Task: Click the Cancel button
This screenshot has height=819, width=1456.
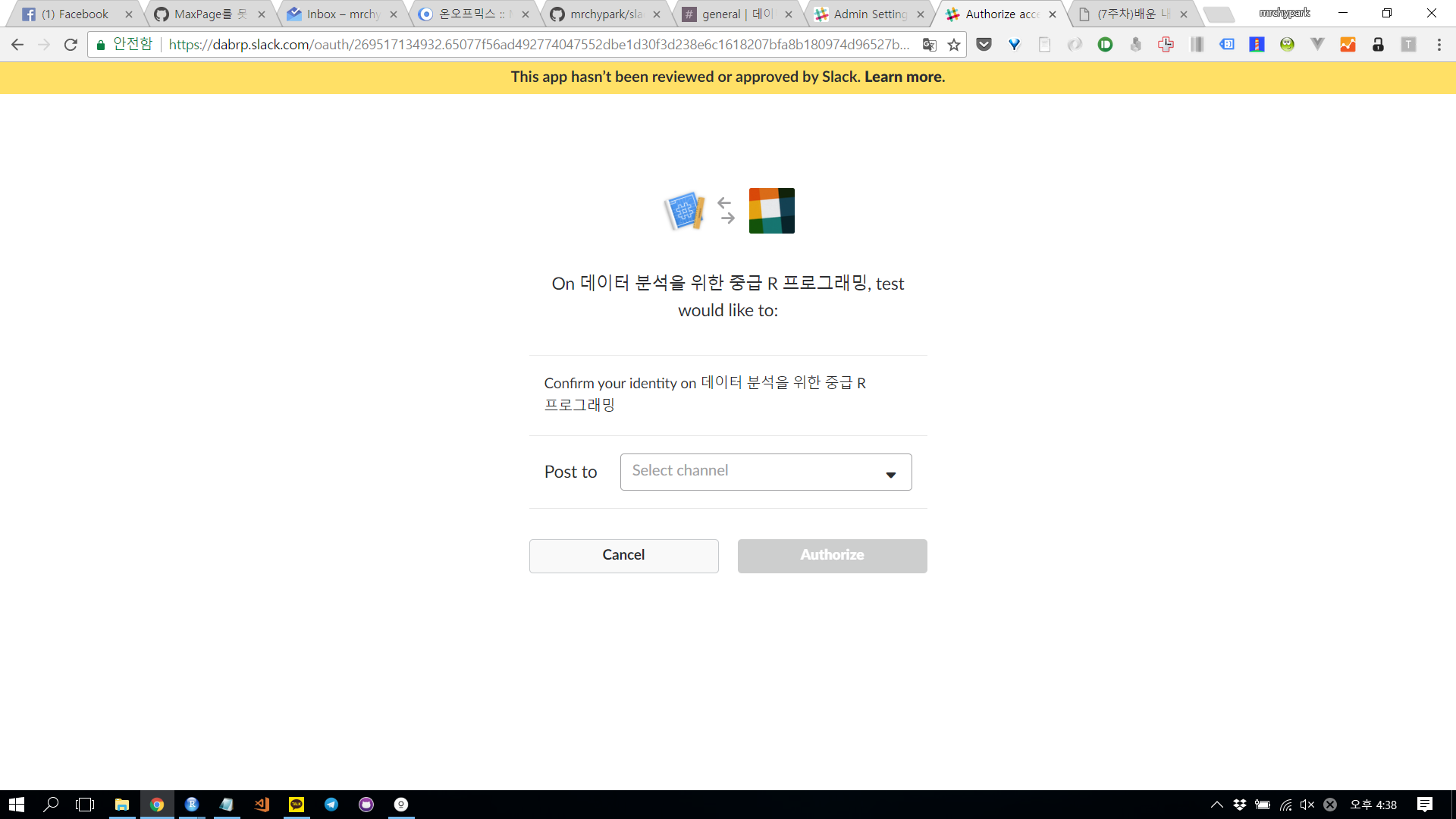Action: (623, 555)
